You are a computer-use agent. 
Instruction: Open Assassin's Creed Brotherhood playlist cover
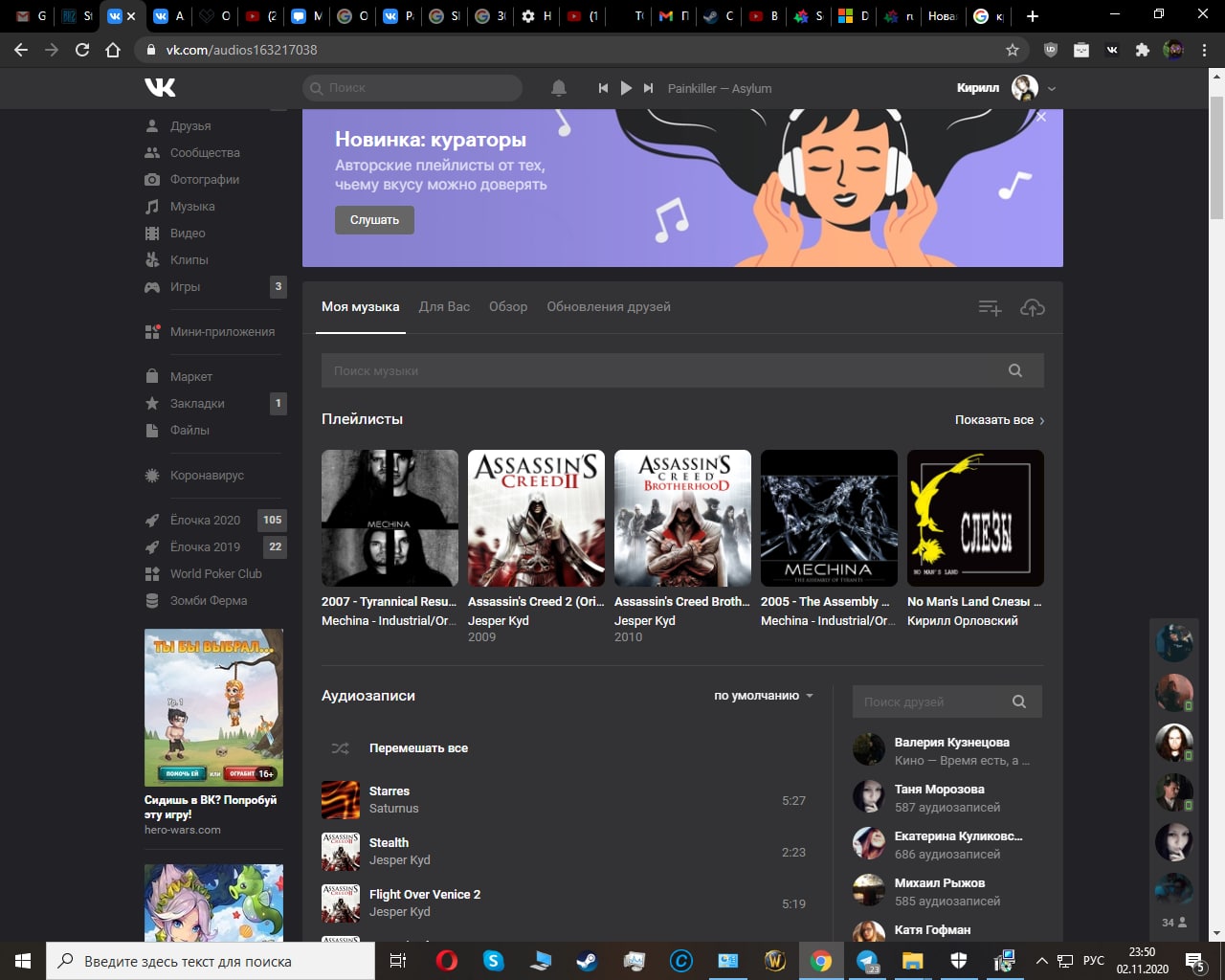click(682, 518)
